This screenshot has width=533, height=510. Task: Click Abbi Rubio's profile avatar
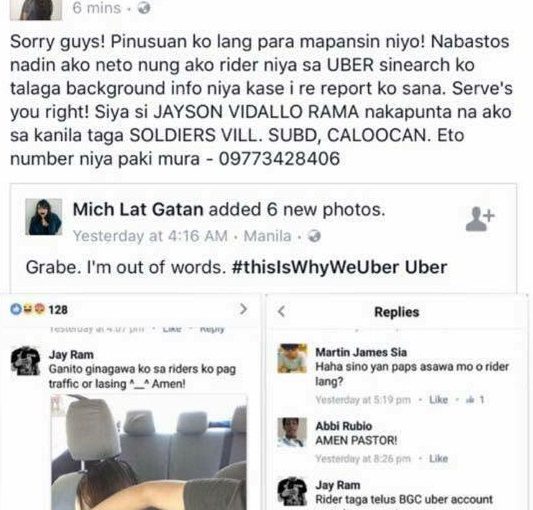(x=292, y=432)
